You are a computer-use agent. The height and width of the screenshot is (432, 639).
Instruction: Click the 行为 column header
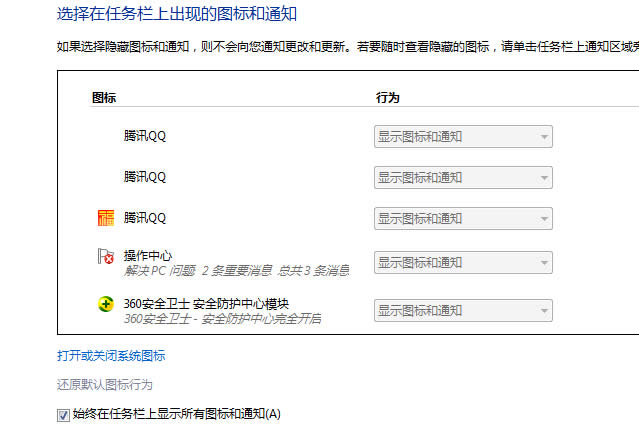pyautogui.click(x=387, y=98)
